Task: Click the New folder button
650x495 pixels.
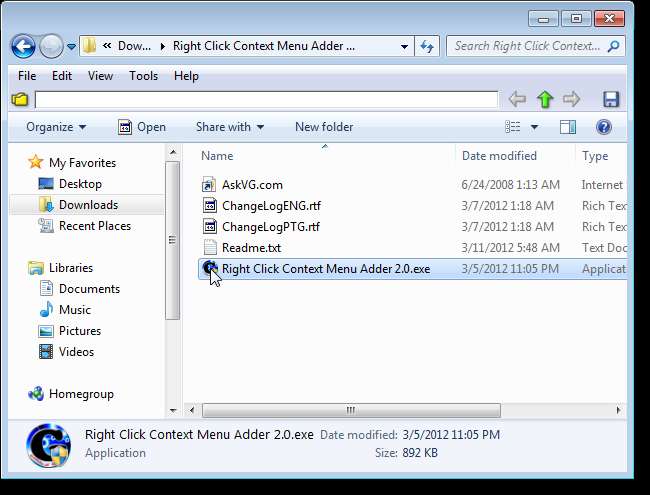Action: point(323,127)
